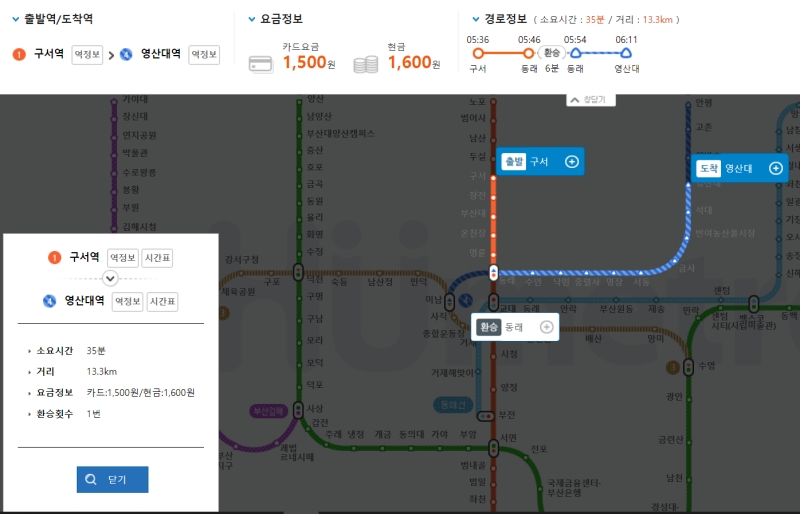Open 역정보 for 영산대역 in the header
Screen dimensions: 800x514
(x=204, y=55)
